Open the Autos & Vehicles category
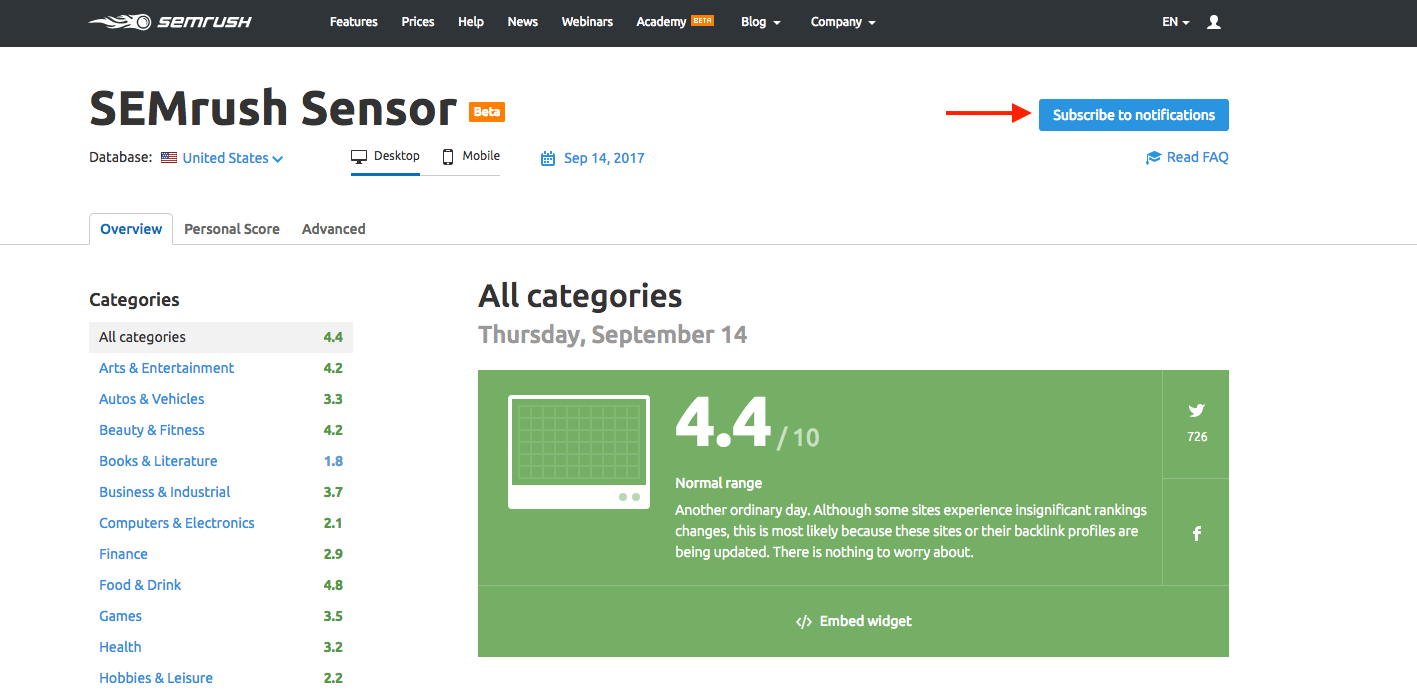 tap(152, 399)
